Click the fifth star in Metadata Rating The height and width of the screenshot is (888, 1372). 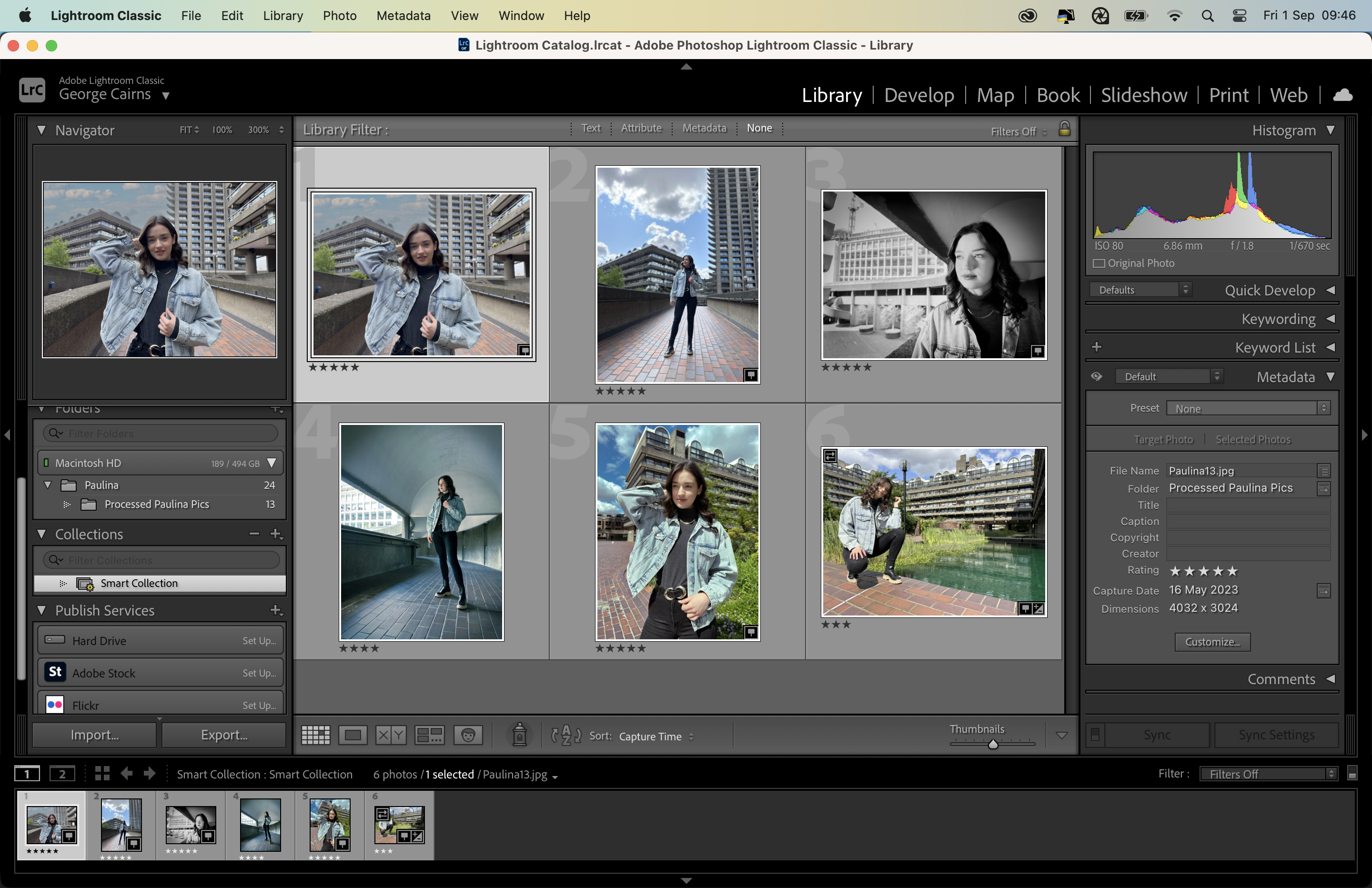[x=1232, y=571]
